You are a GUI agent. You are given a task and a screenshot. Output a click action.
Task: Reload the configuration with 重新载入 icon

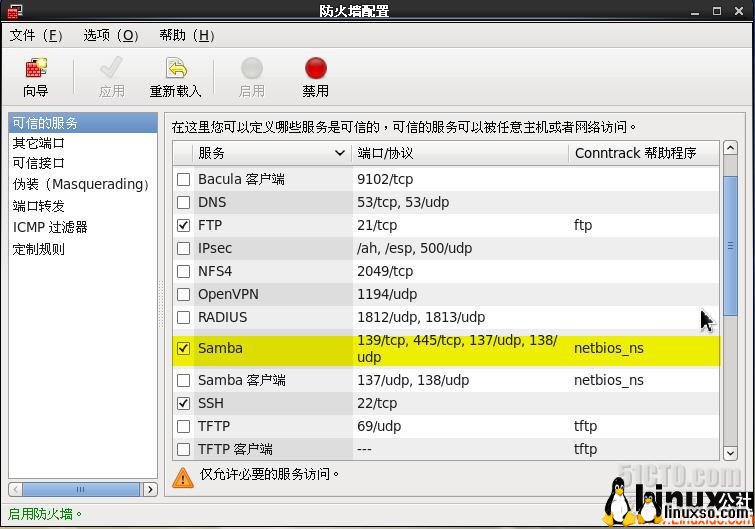tap(176, 68)
